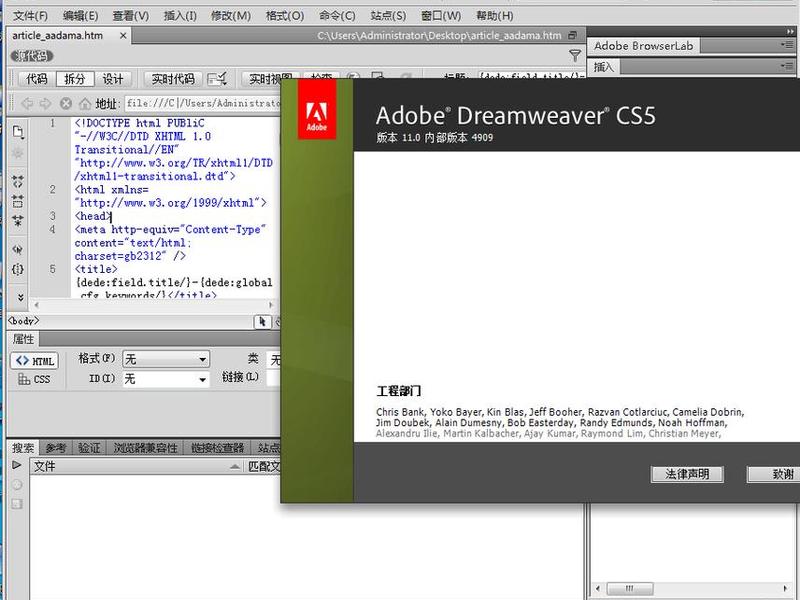800x600 pixels.
Task: Select the <body> tag in tag selector
Action: coord(23,321)
